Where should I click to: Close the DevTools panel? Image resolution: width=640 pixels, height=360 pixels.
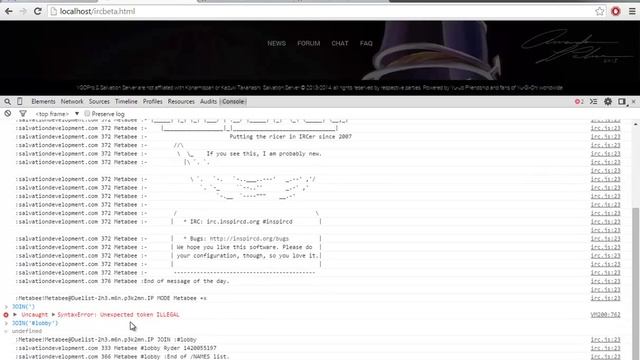pos(633,102)
